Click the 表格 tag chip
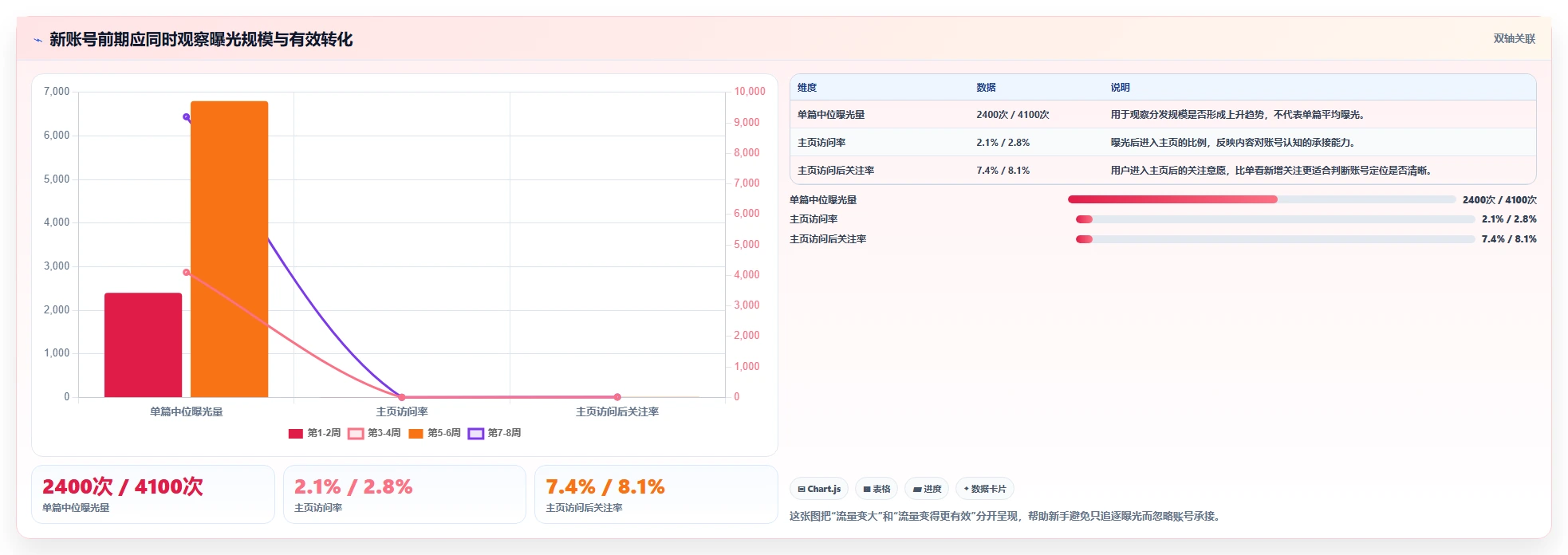This screenshot has height=555, width=1568. click(x=877, y=489)
